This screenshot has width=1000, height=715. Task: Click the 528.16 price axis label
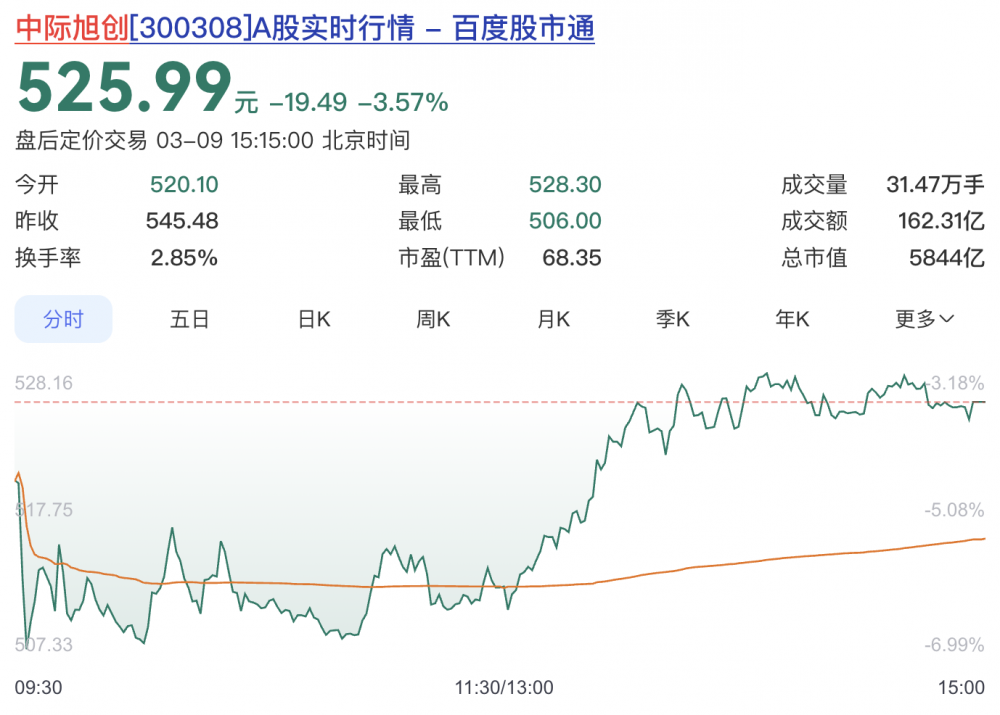(44, 383)
